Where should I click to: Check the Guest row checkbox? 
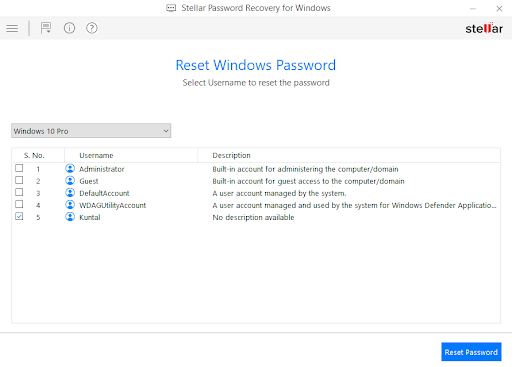click(x=19, y=180)
